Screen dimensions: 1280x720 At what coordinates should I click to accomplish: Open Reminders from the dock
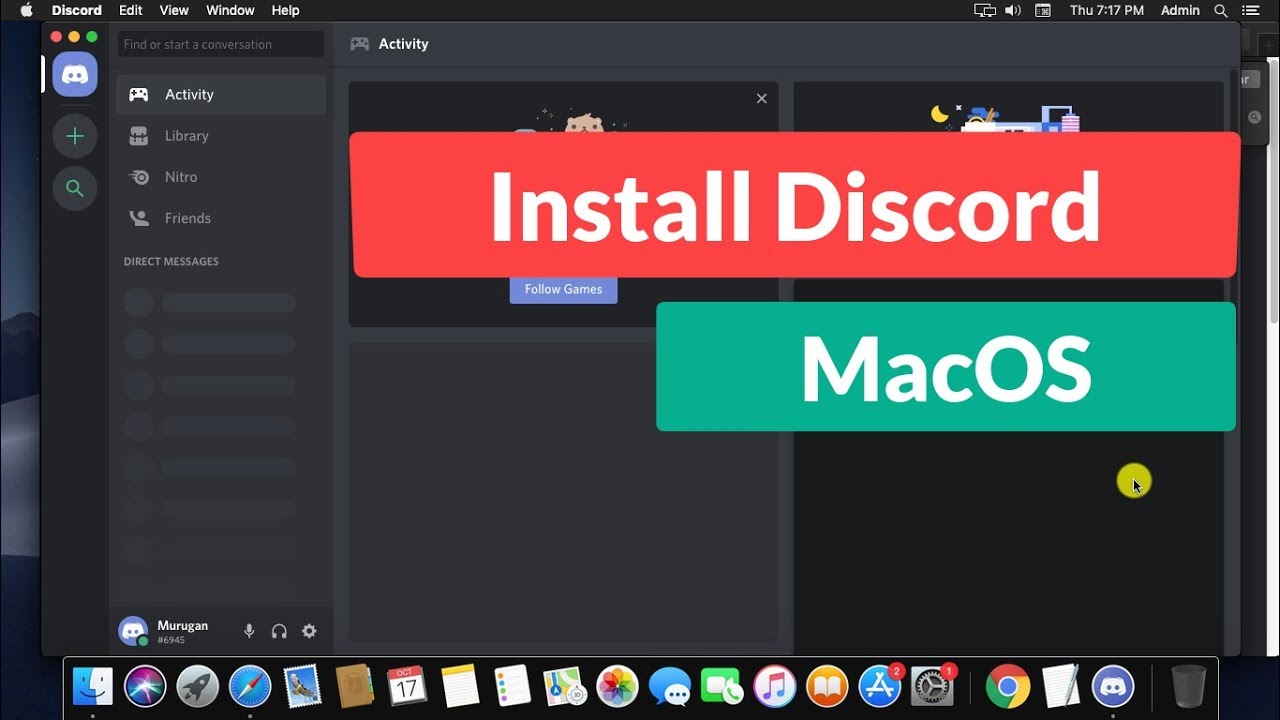pos(512,687)
